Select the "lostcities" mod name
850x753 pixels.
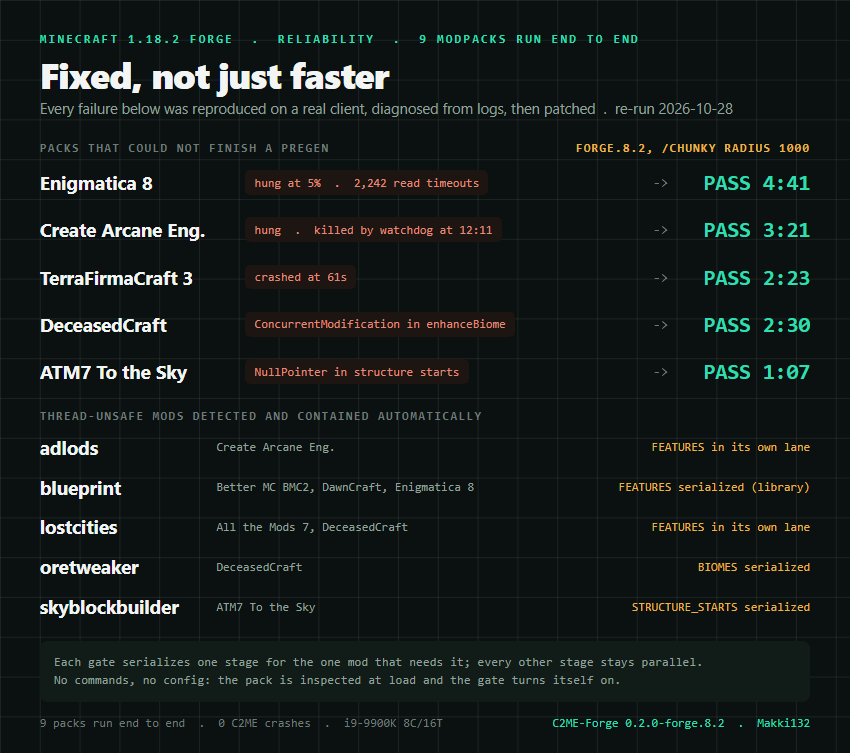(79, 527)
